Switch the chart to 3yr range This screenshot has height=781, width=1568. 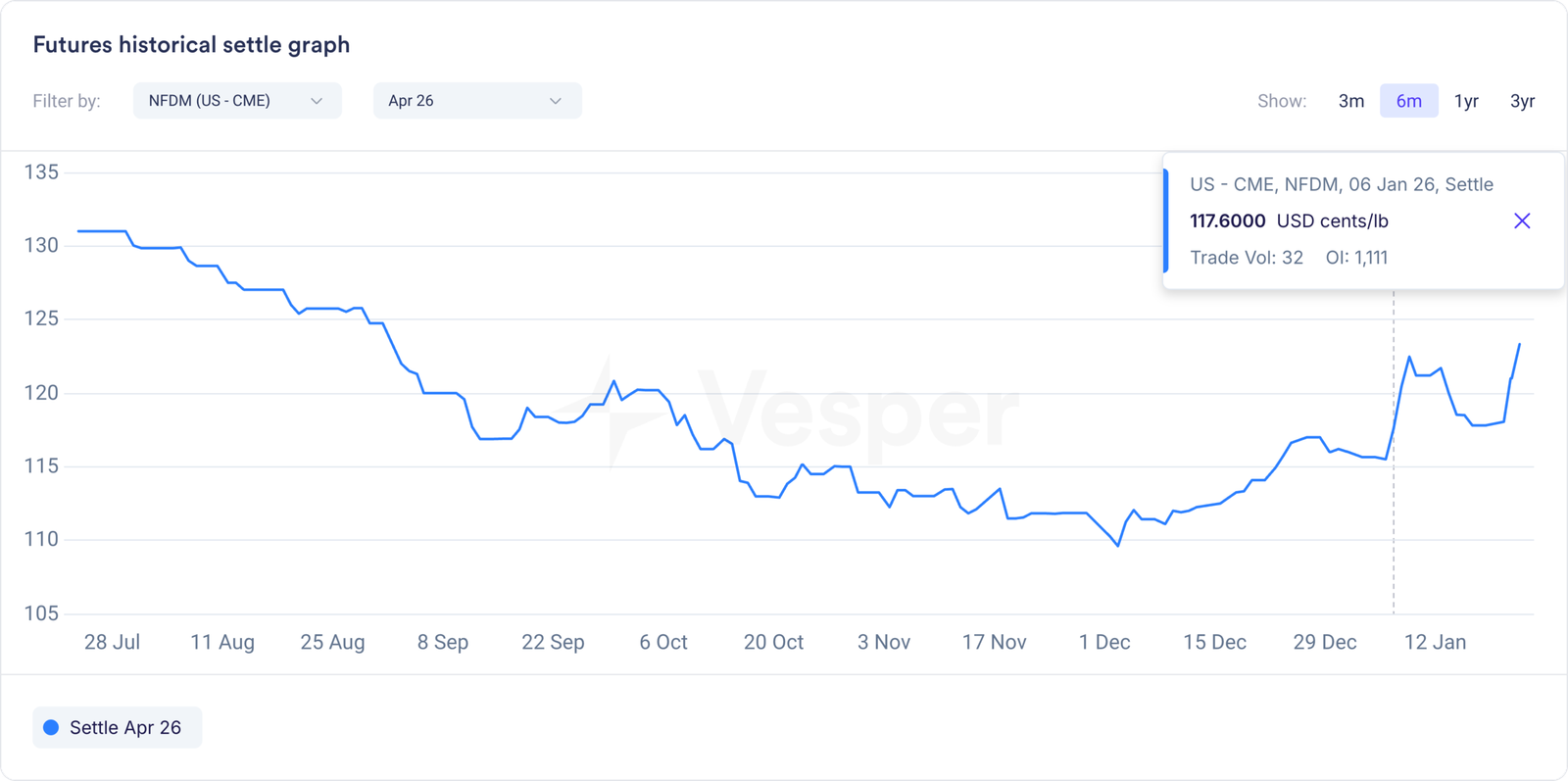point(1522,101)
